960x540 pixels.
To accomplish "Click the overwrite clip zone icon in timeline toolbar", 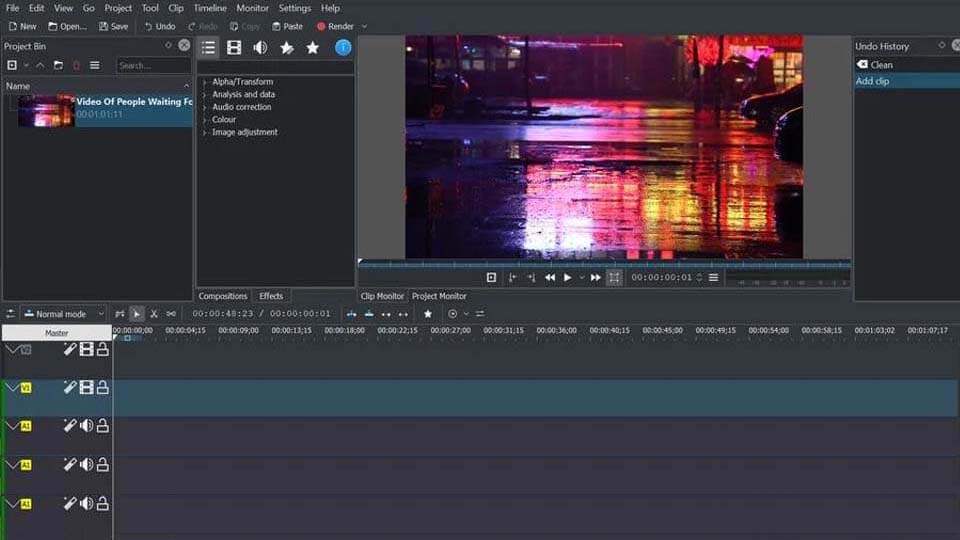I will [369, 313].
